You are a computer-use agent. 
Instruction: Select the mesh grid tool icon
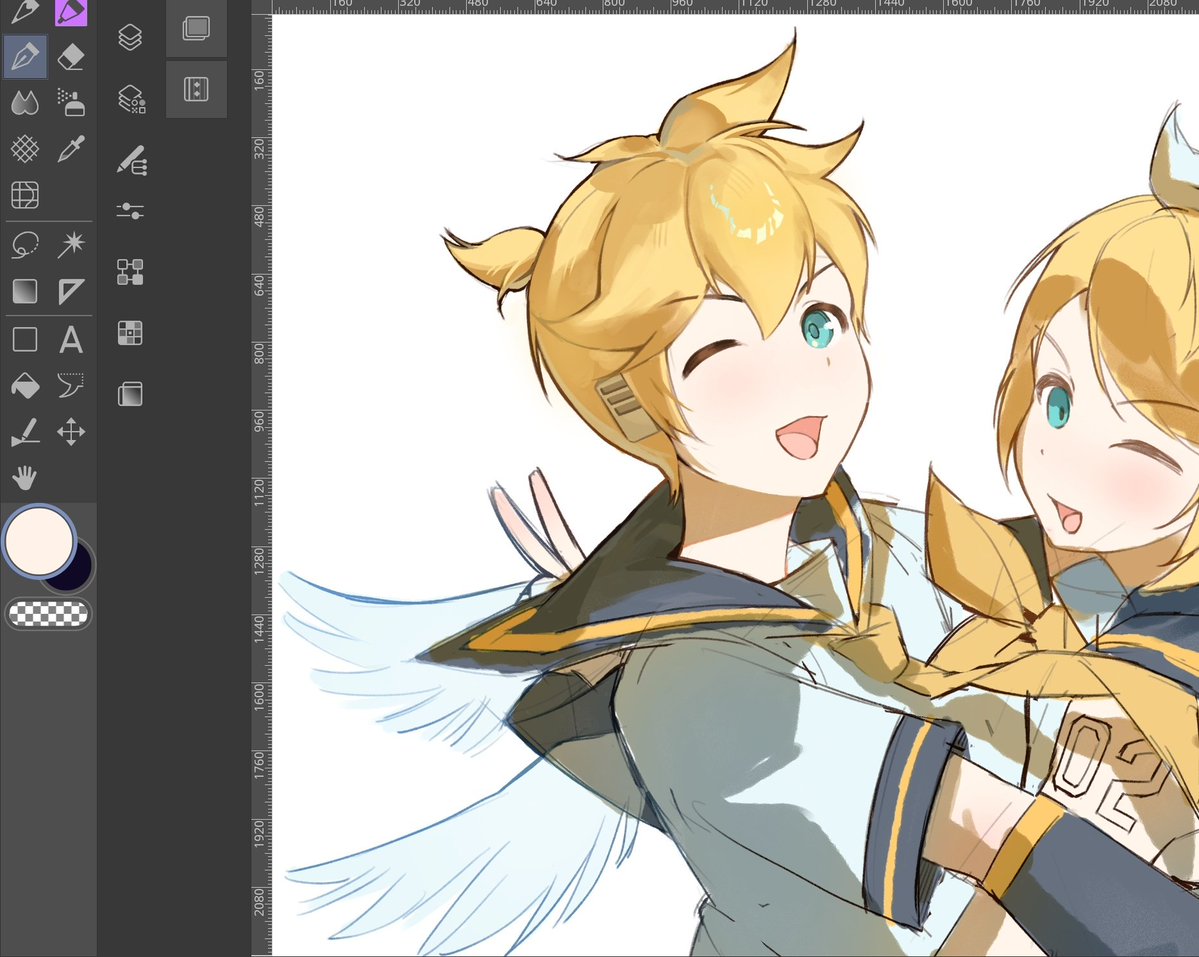25,195
